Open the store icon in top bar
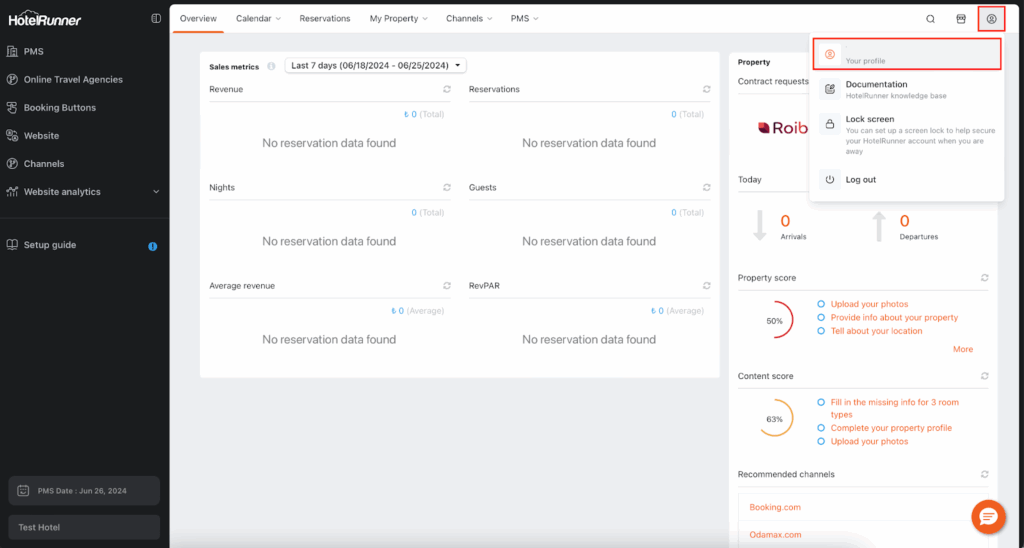This screenshot has width=1024, height=548. (x=961, y=19)
